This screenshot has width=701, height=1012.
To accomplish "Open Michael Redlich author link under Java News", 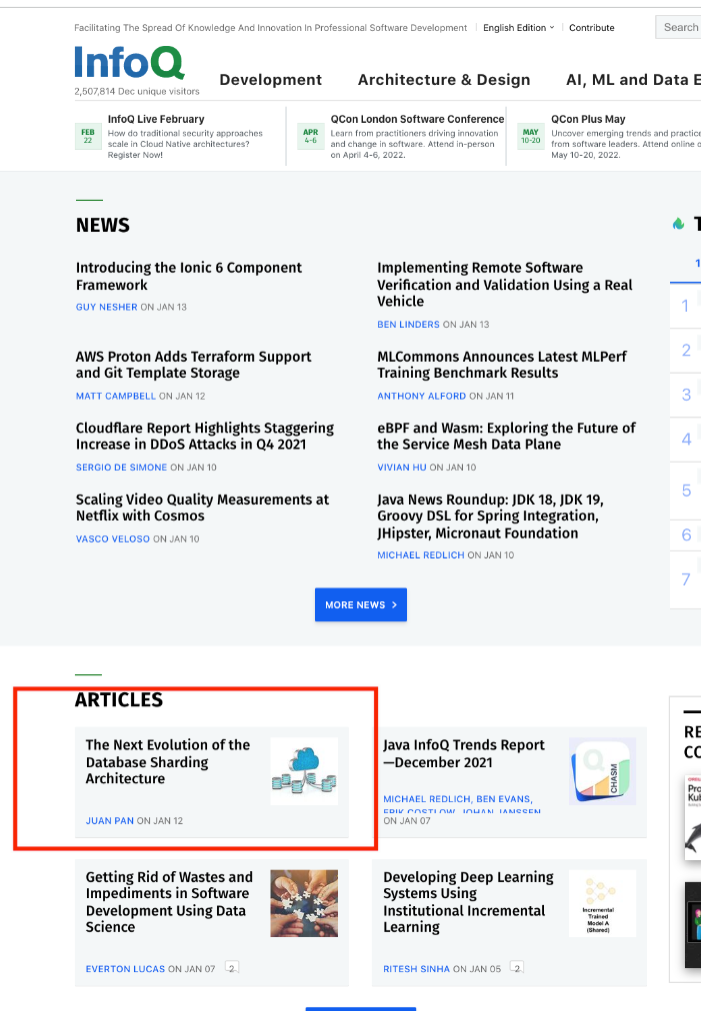I will [421, 555].
